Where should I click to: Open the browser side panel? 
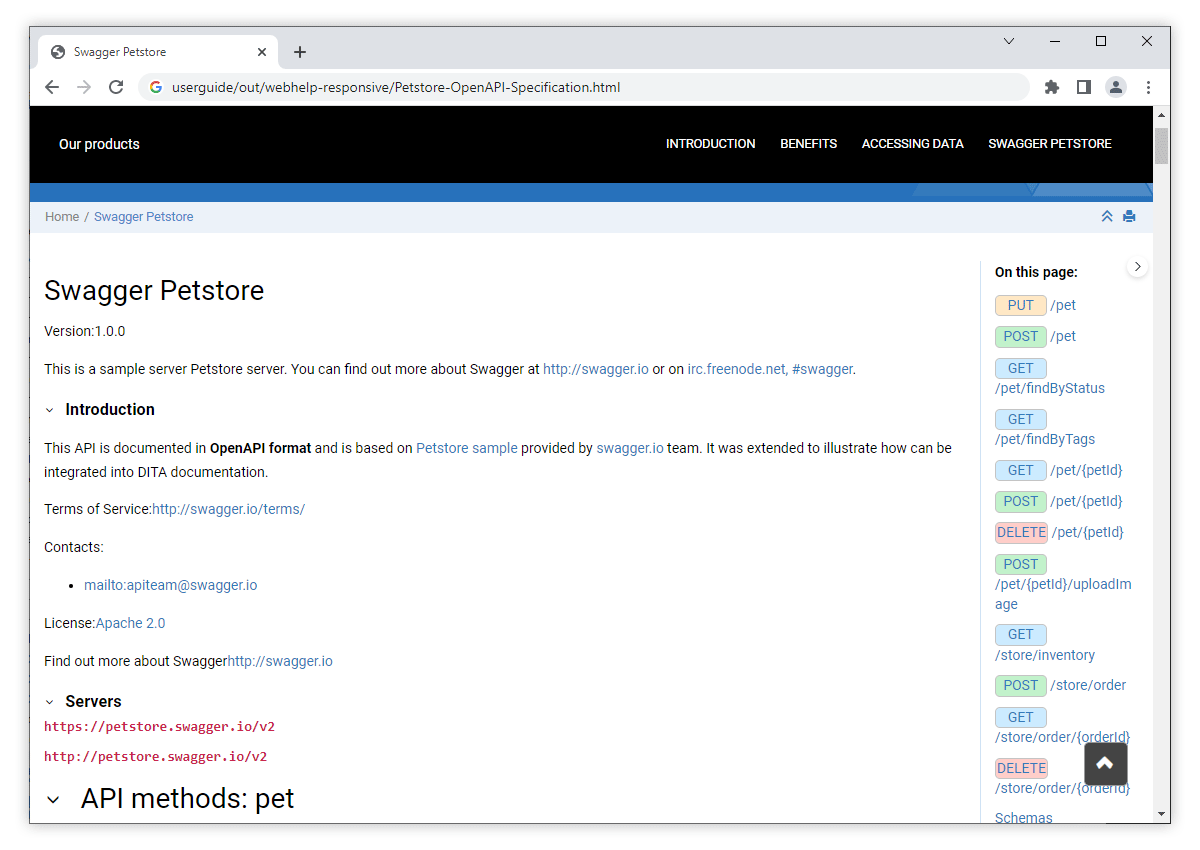click(x=1083, y=87)
